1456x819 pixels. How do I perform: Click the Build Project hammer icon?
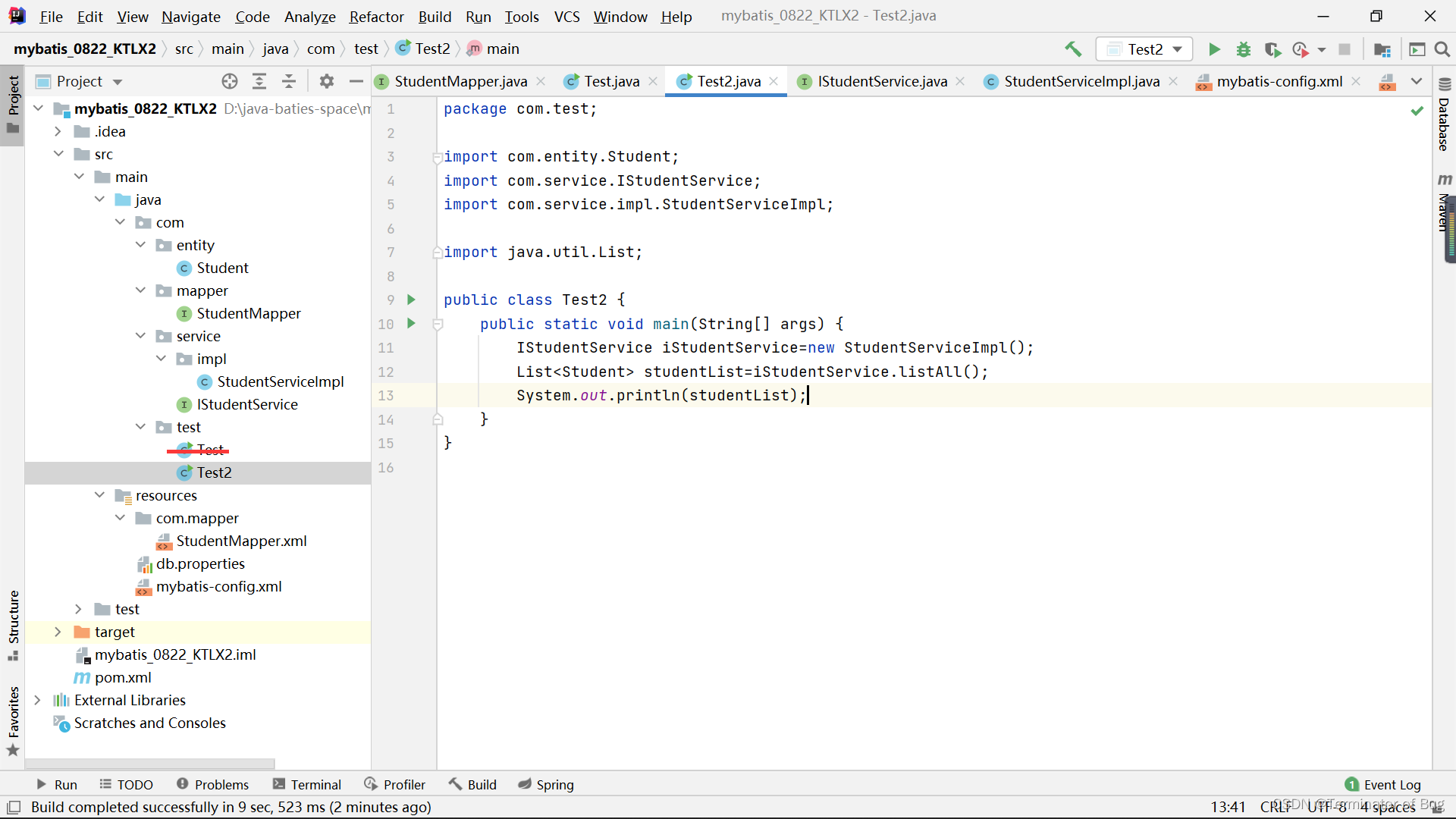[1073, 49]
